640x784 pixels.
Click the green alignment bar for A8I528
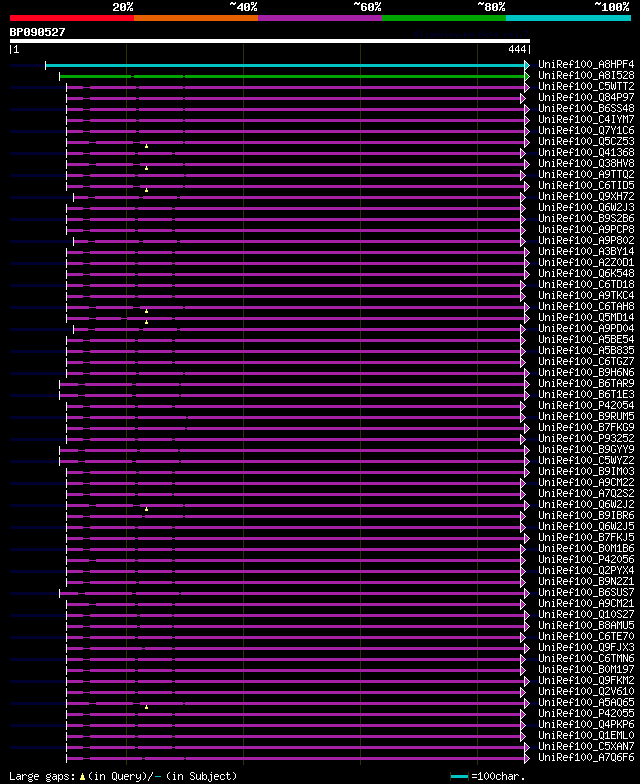pos(292,76)
